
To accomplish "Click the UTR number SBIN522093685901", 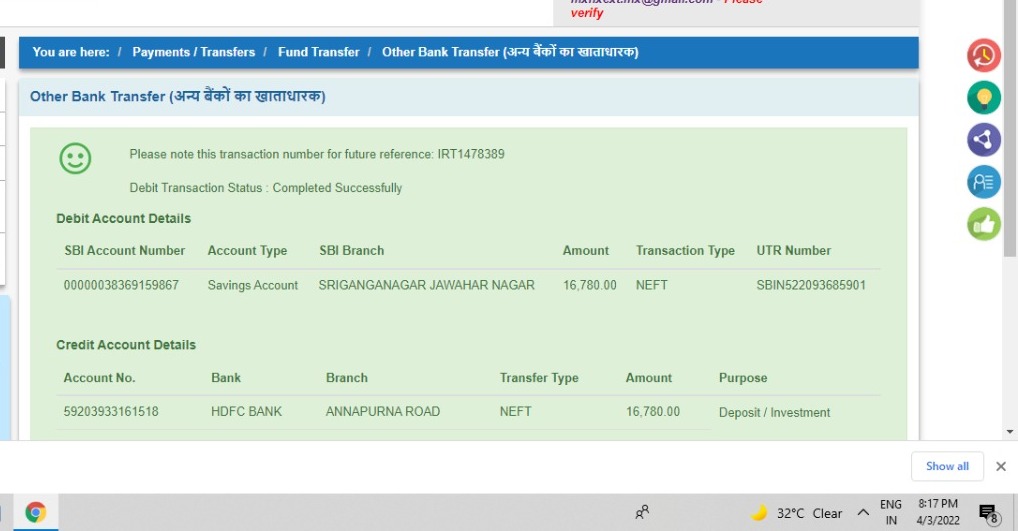I will [x=810, y=285].
